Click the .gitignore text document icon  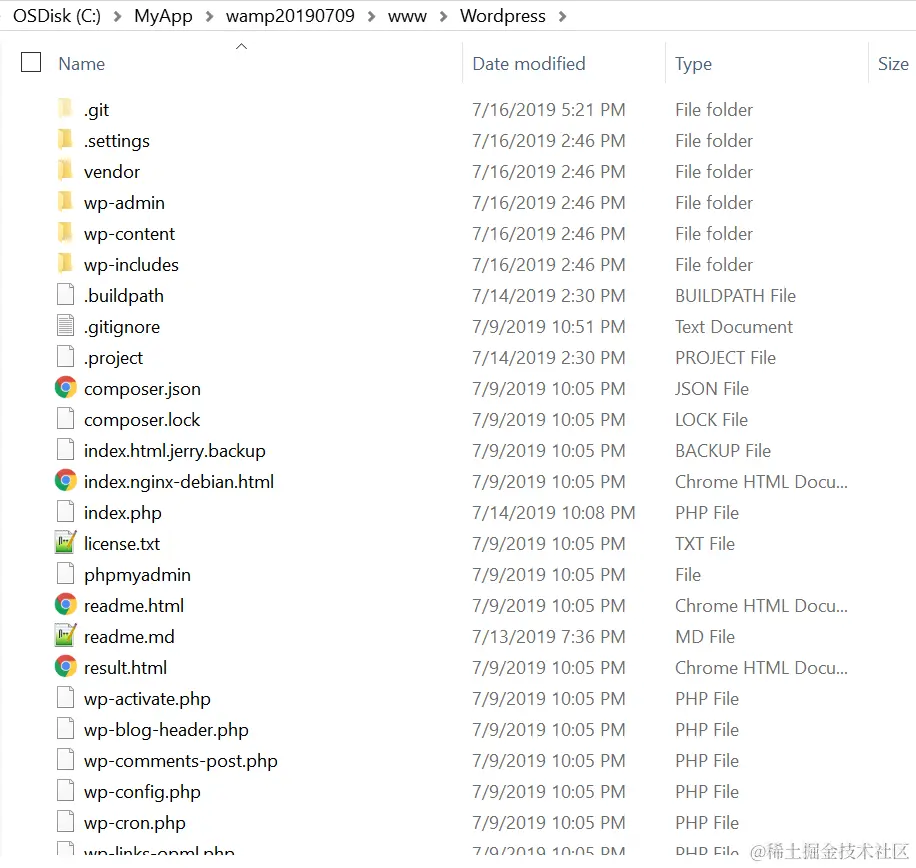click(65, 325)
